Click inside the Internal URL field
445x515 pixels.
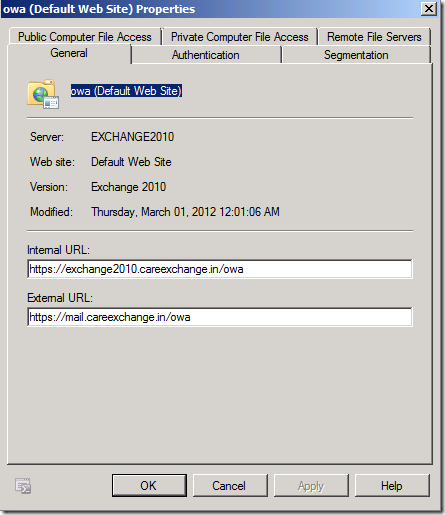point(220,269)
